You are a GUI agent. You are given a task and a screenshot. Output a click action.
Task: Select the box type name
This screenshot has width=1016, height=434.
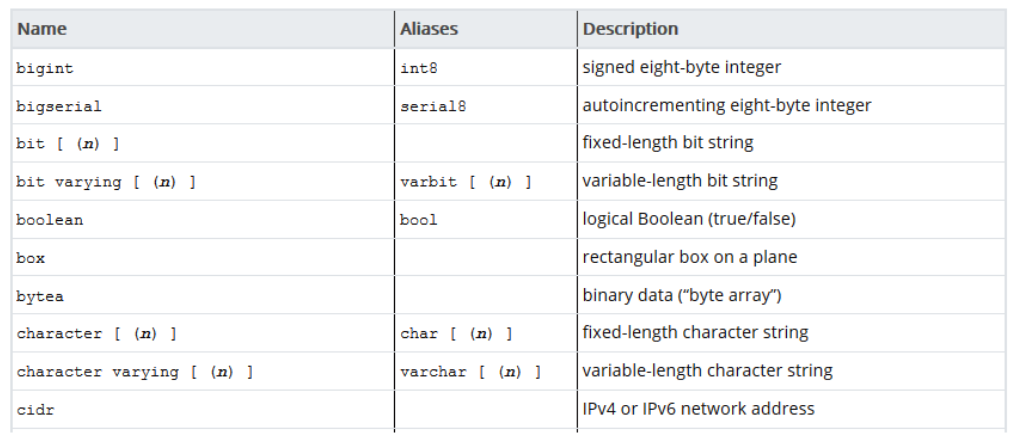(x=31, y=258)
